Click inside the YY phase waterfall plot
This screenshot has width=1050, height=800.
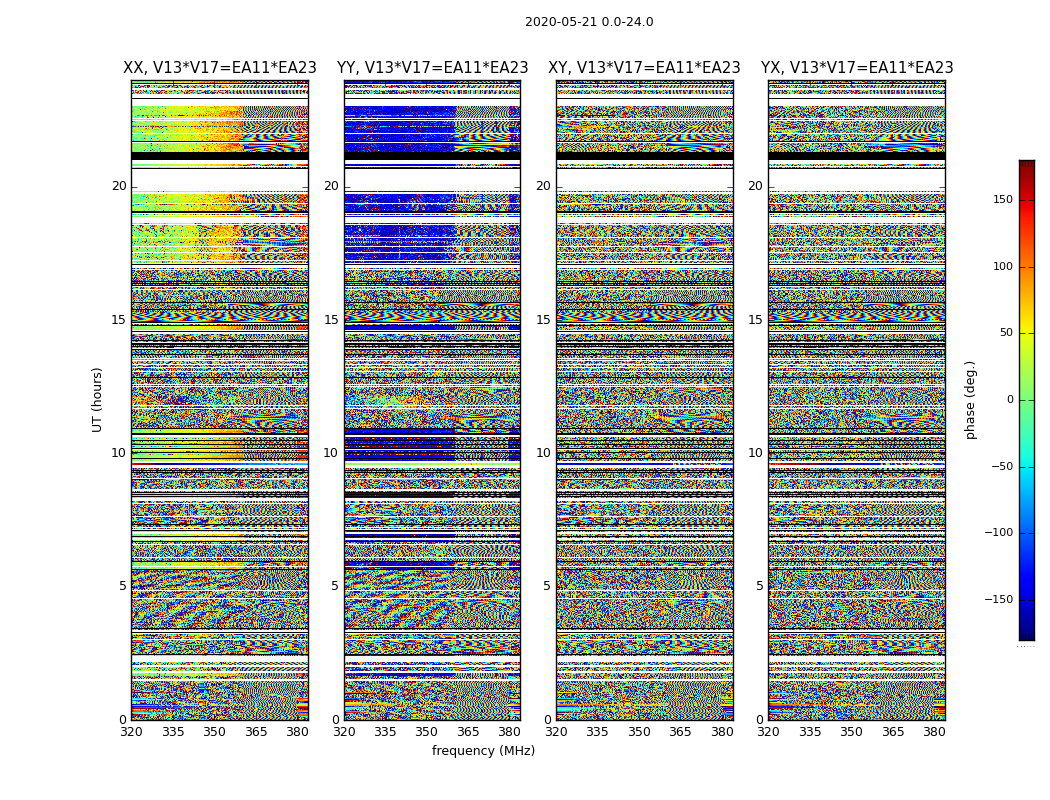(x=433, y=400)
